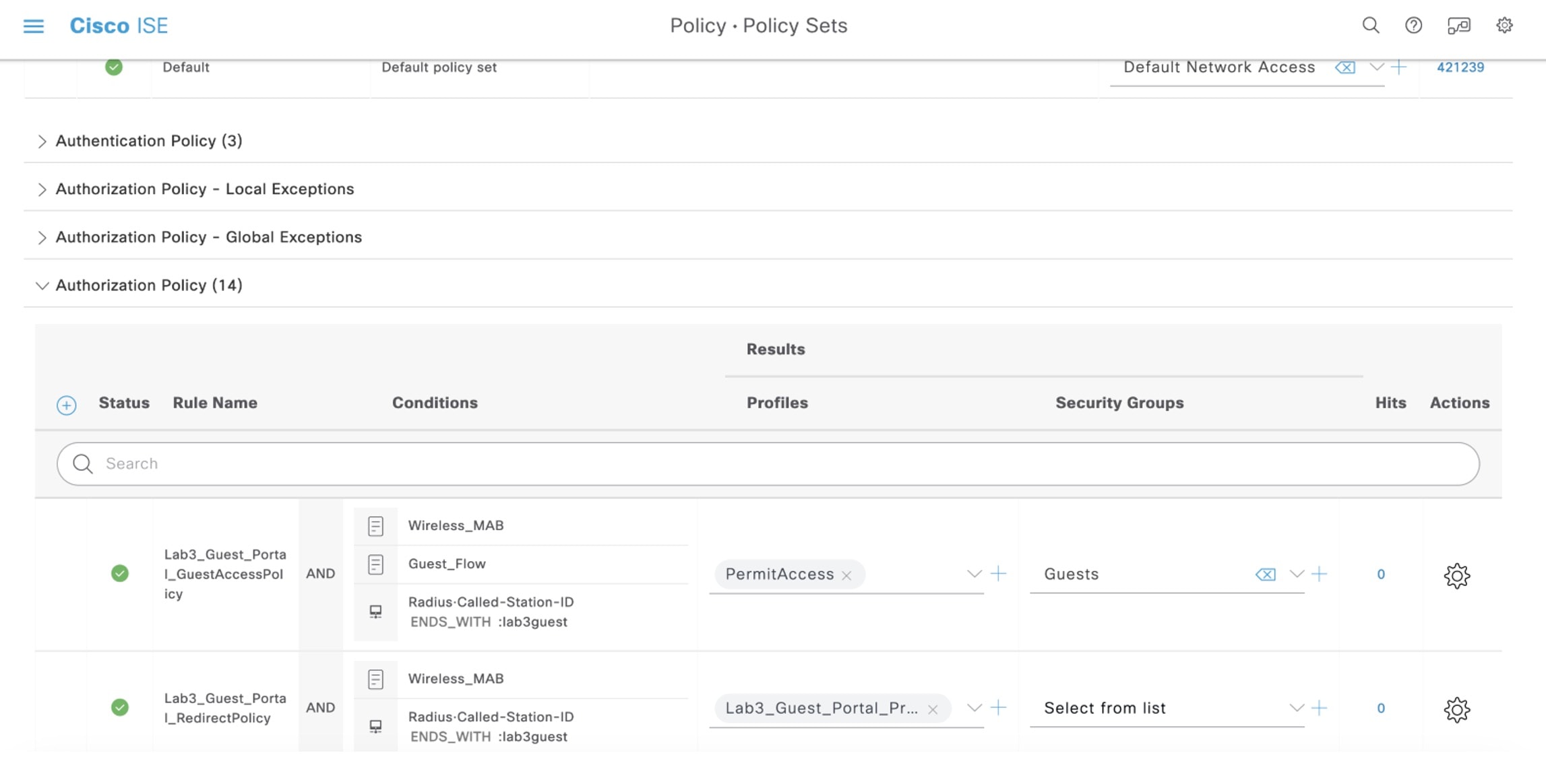Toggle status of Lab3 RedirectPolicy rule
The height and width of the screenshot is (784, 1546).
coord(120,708)
